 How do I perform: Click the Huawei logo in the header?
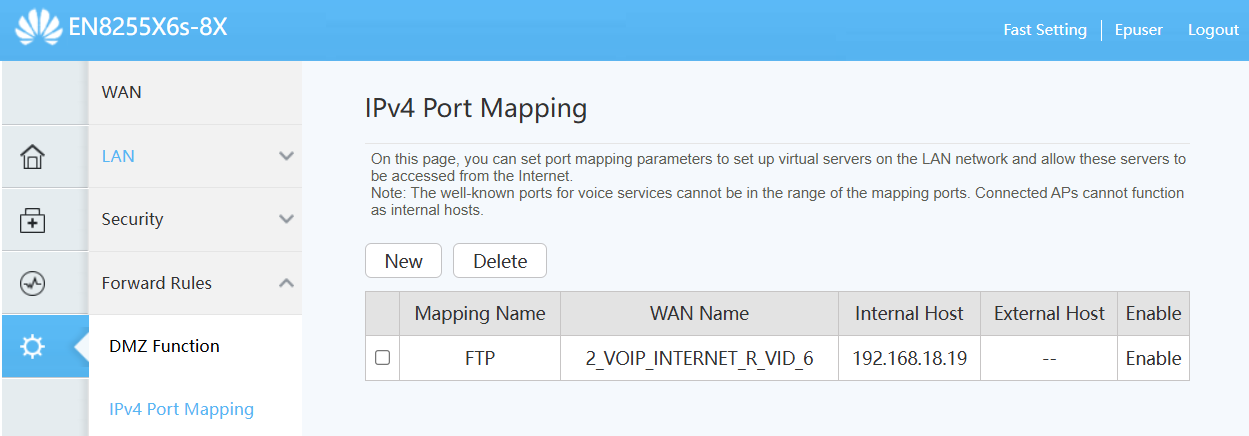(38, 28)
